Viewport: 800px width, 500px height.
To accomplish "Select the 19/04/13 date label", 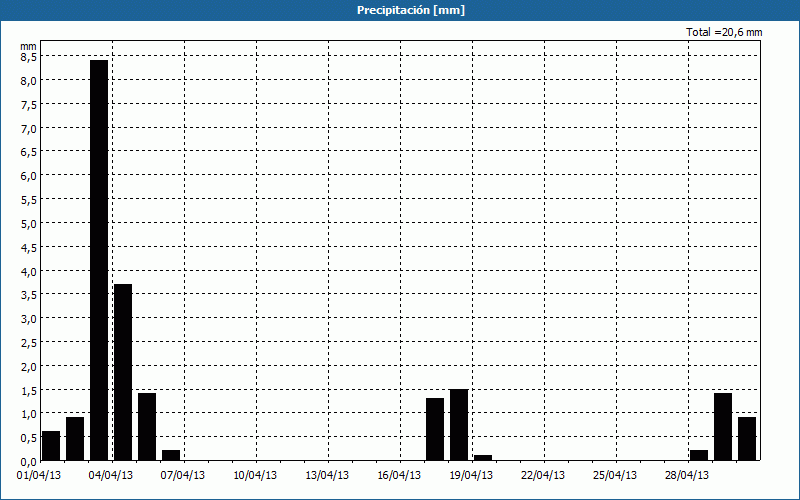I will 471,475.
